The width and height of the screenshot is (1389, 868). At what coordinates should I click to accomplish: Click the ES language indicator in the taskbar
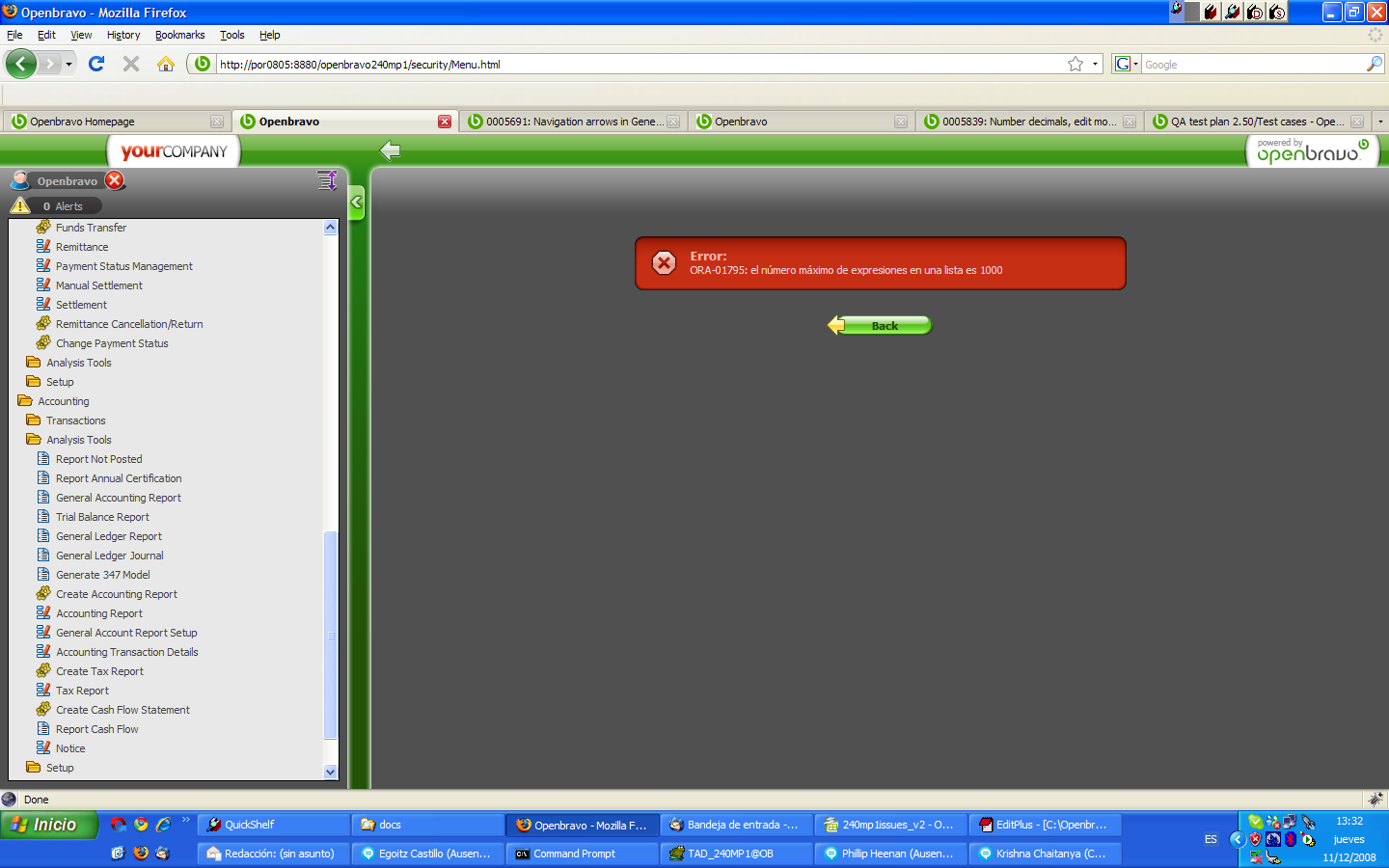pyautogui.click(x=1211, y=840)
